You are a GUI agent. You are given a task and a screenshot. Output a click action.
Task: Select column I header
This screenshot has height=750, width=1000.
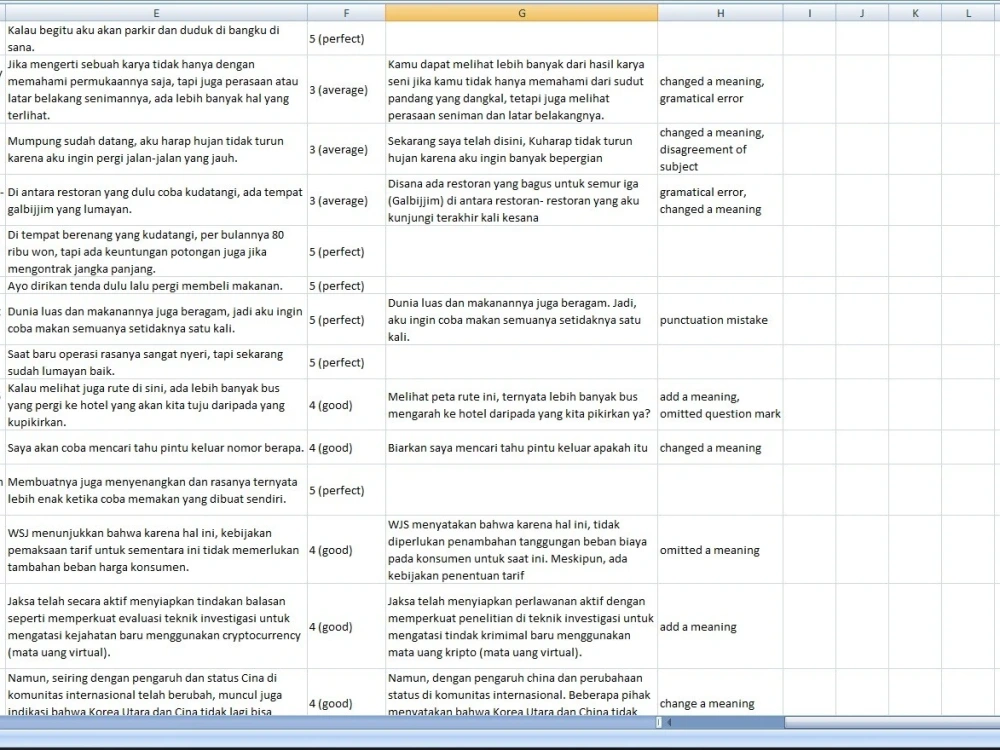(809, 13)
